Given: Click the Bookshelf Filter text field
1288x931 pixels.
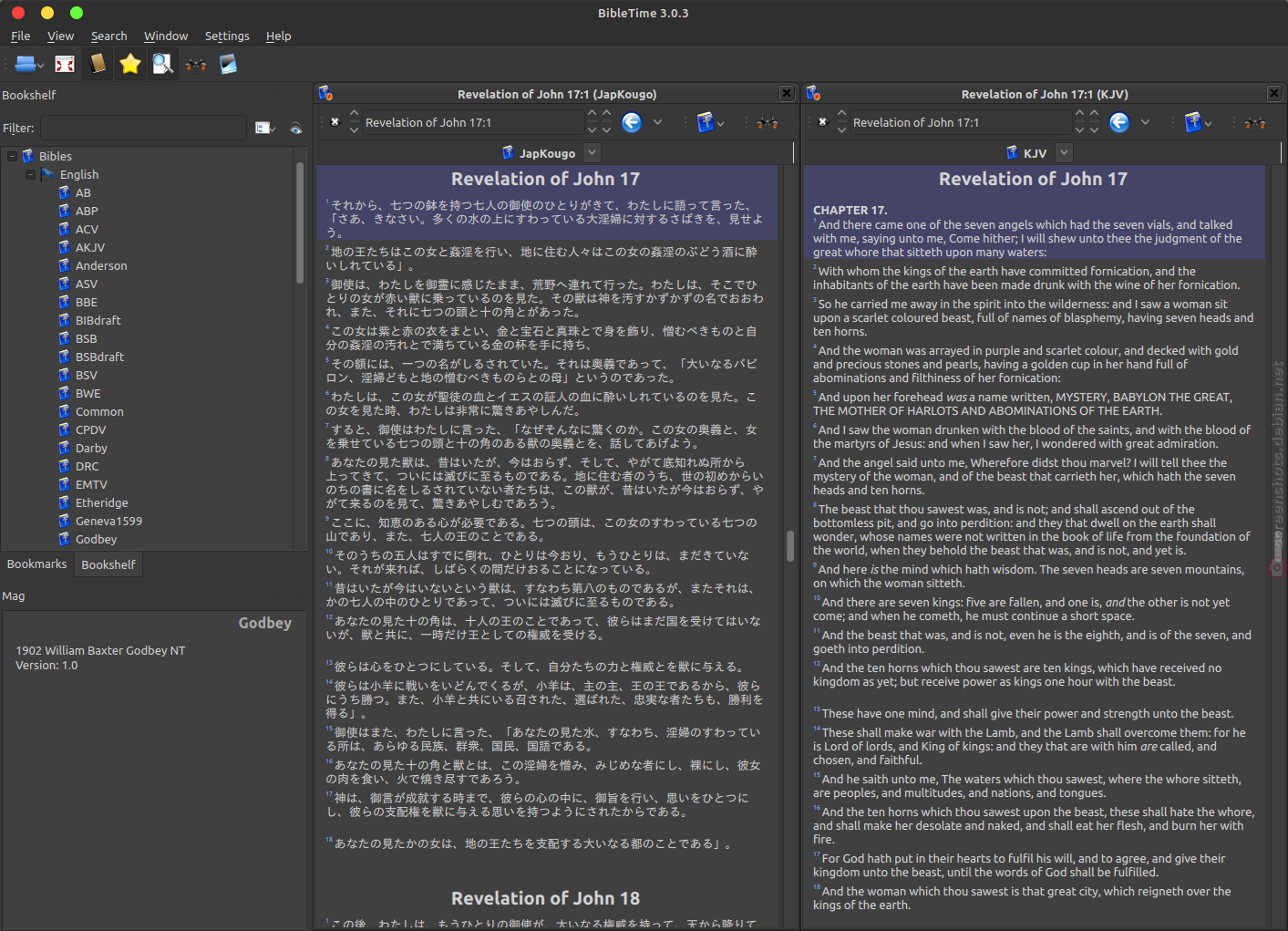Looking at the screenshot, I should point(143,128).
